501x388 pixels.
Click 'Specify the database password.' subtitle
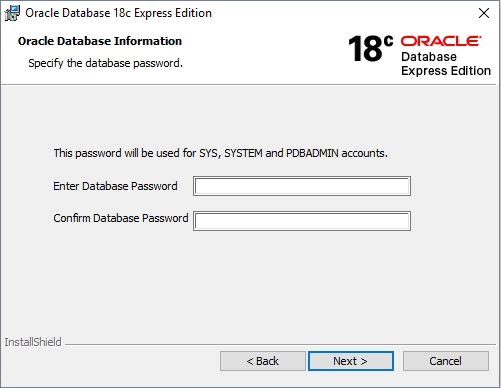tap(105, 63)
